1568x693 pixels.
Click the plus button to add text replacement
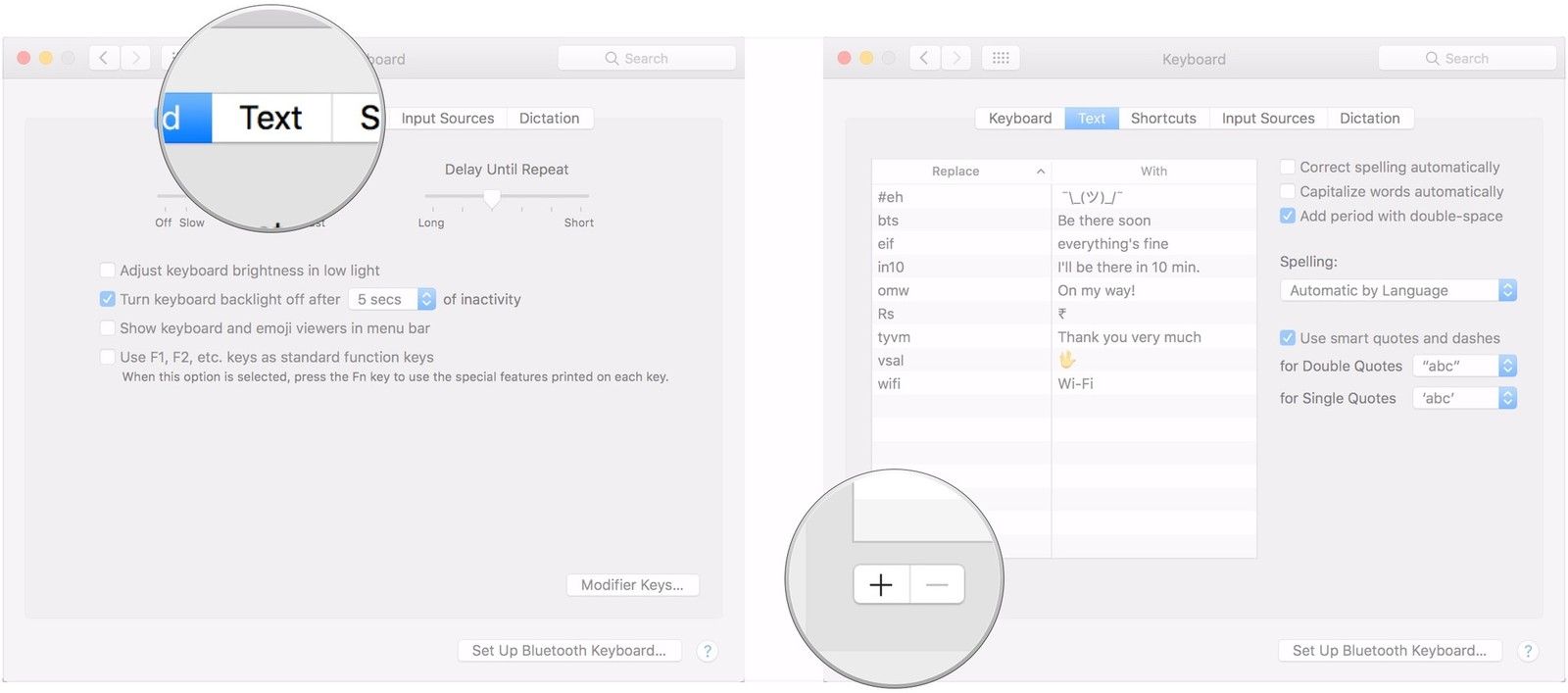coord(881,585)
